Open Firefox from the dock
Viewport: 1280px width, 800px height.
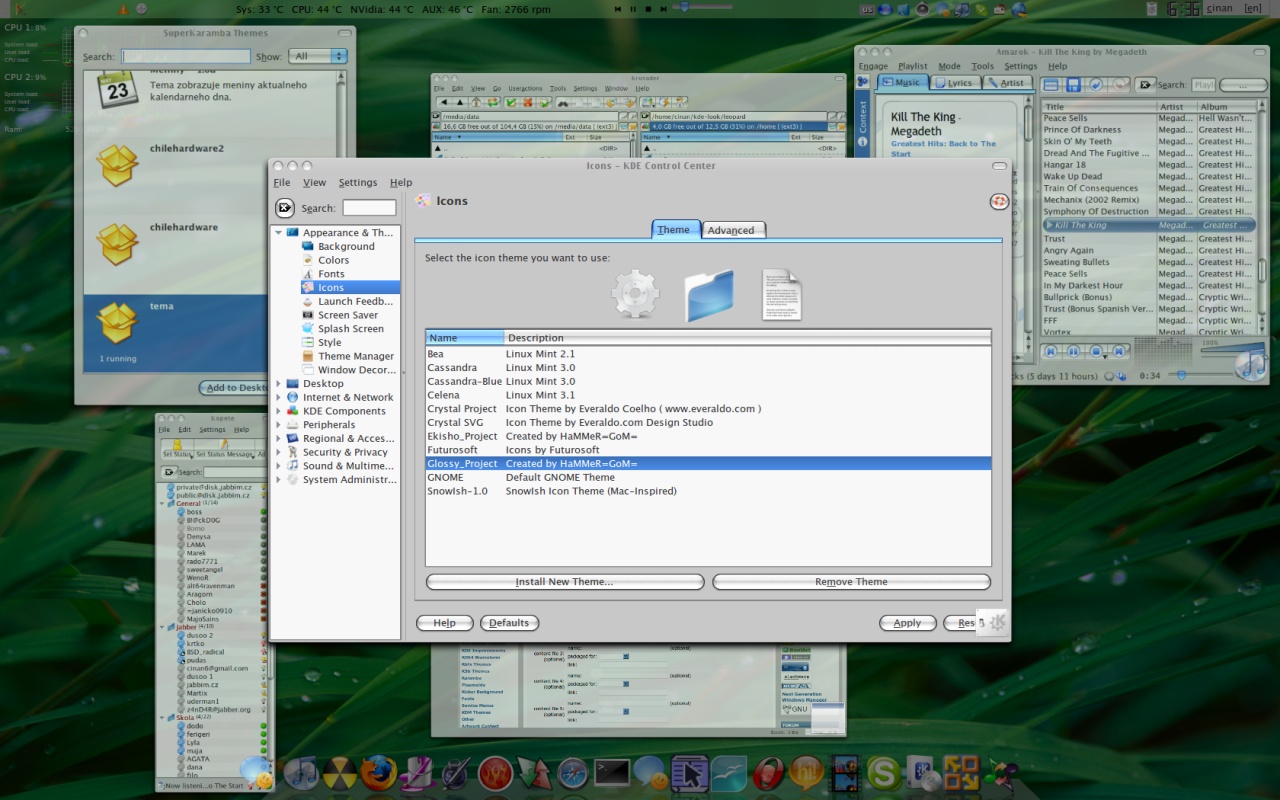(378, 773)
